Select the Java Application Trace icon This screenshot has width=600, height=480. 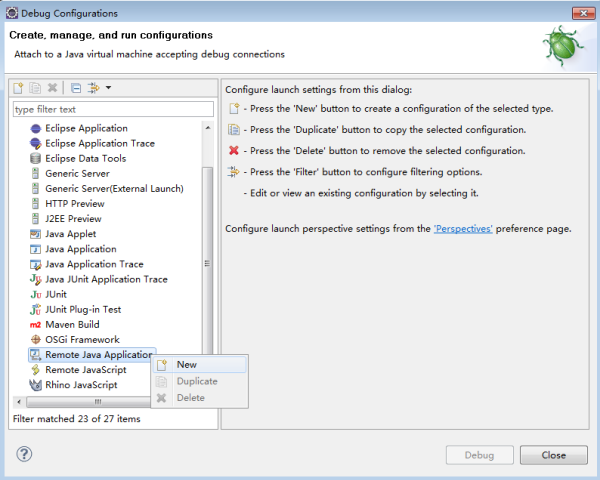pyautogui.click(x=35, y=264)
